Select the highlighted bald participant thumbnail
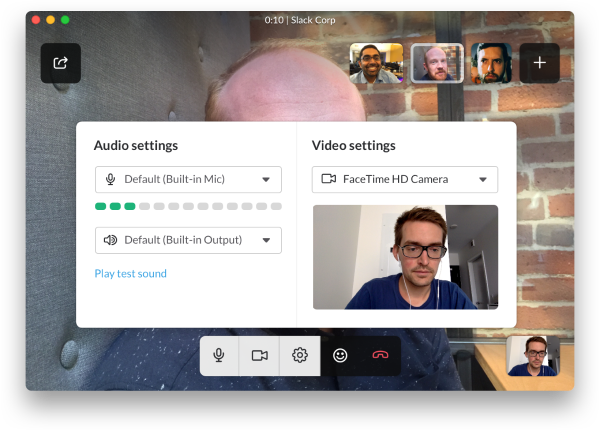Image resolution: width=600 pixels, height=431 pixels. pos(437,63)
